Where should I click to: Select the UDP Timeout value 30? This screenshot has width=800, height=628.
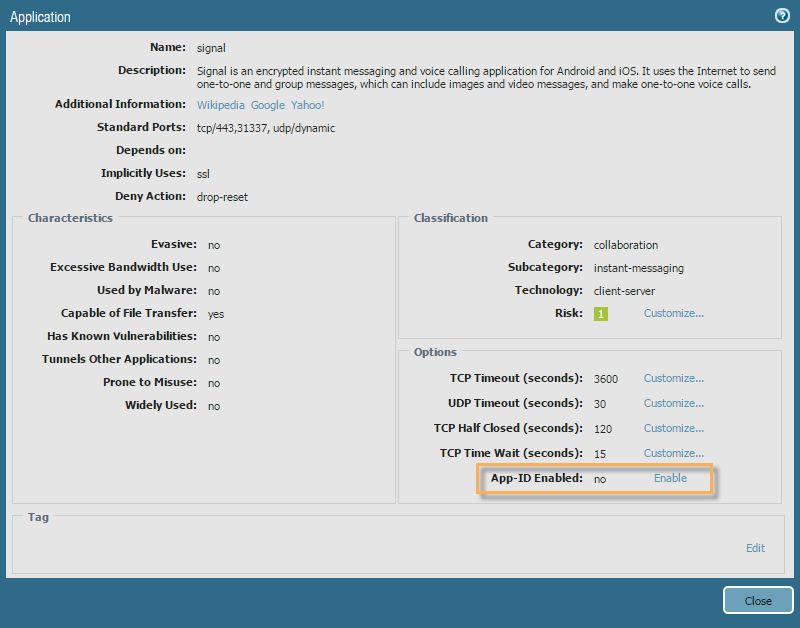coord(600,404)
